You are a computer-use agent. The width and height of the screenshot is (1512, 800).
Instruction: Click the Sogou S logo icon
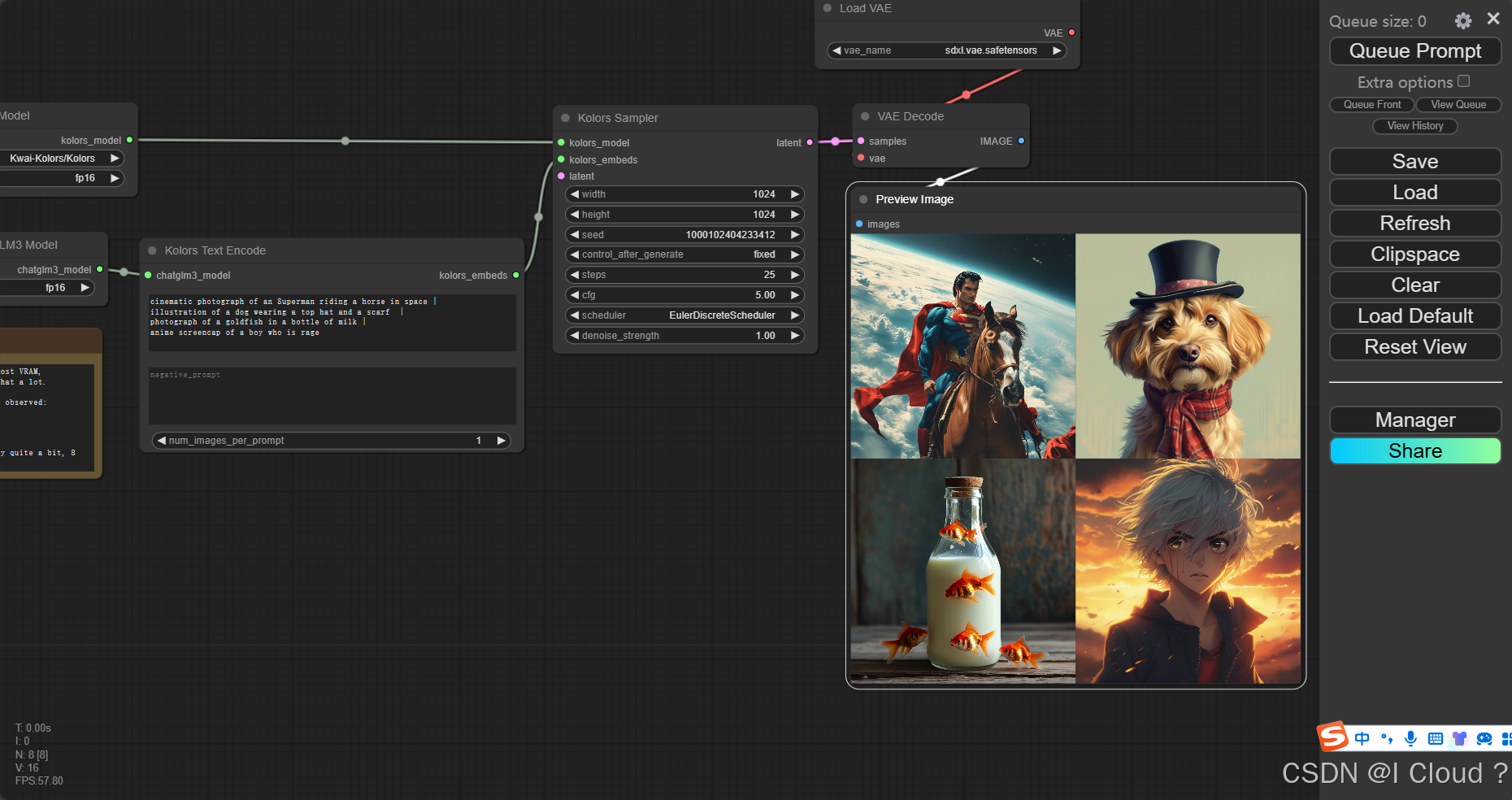[1333, 737]
